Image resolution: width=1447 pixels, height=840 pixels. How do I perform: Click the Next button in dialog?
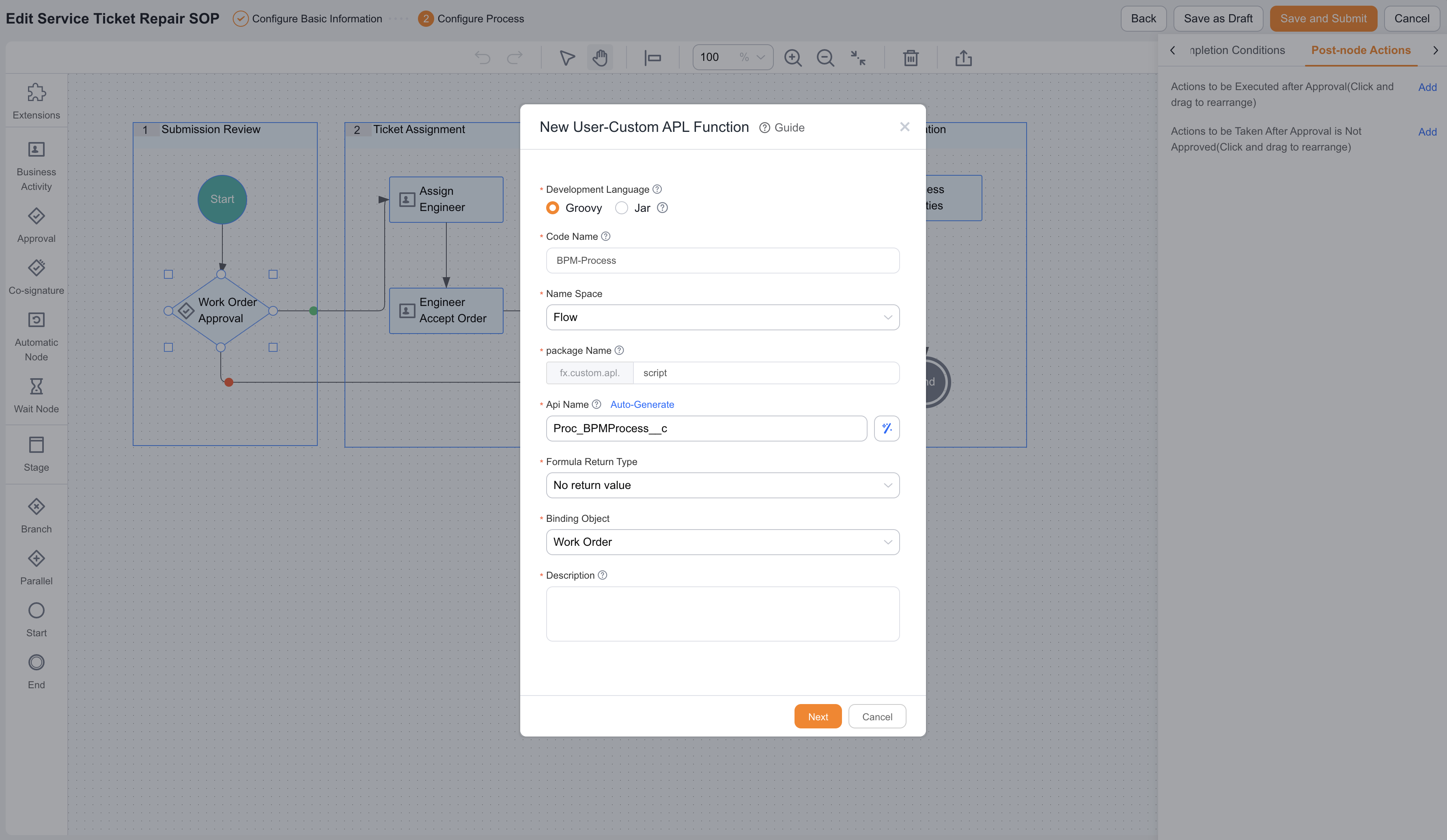pos(818,717)
